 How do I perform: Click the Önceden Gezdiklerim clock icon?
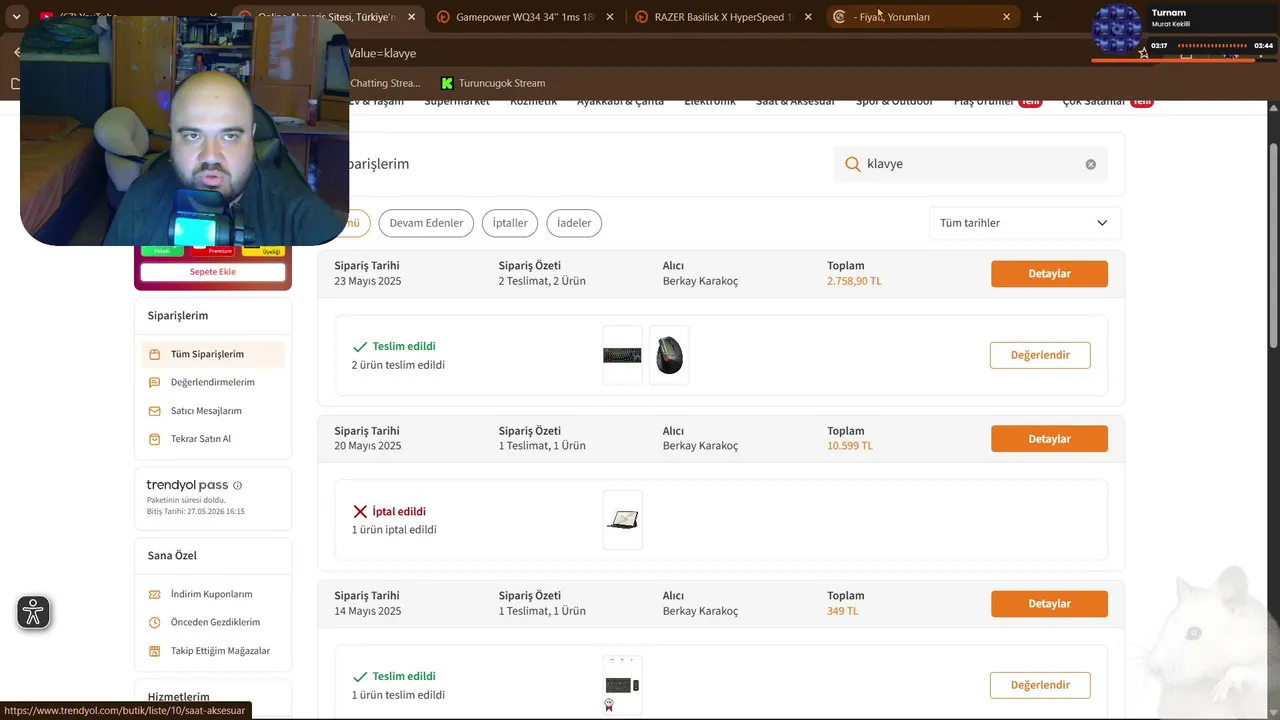tap(154, 622)
